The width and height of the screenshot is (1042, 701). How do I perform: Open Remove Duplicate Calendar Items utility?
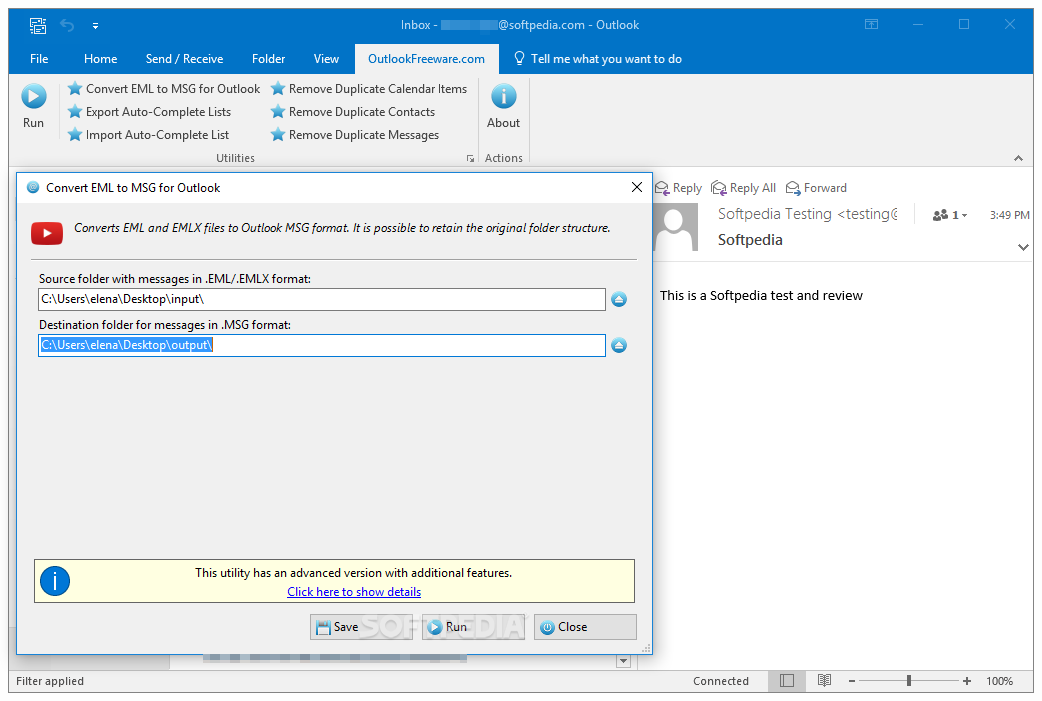tap(369, 89)
